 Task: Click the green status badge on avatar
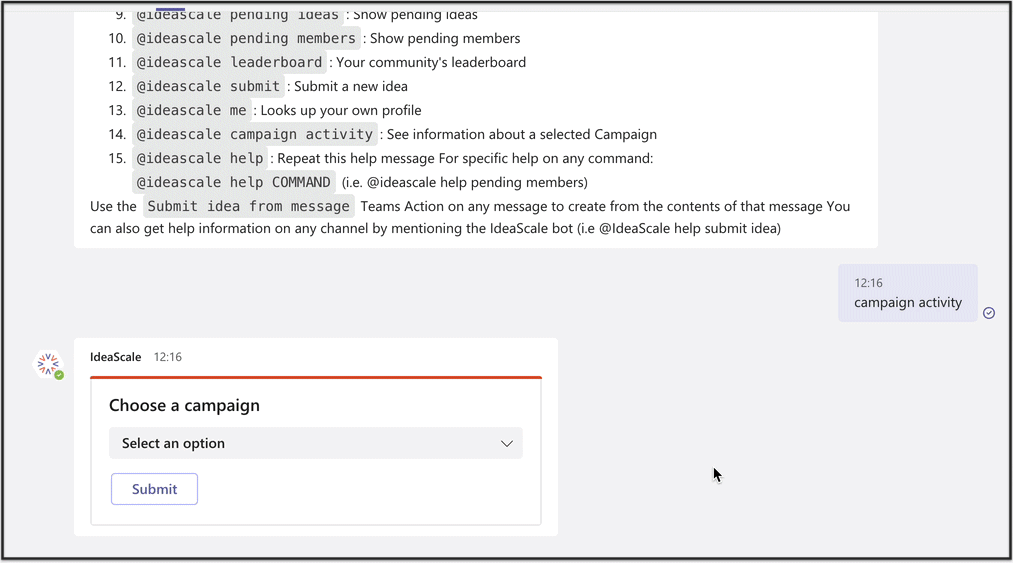pyautogui.click(x=59, y=375)
